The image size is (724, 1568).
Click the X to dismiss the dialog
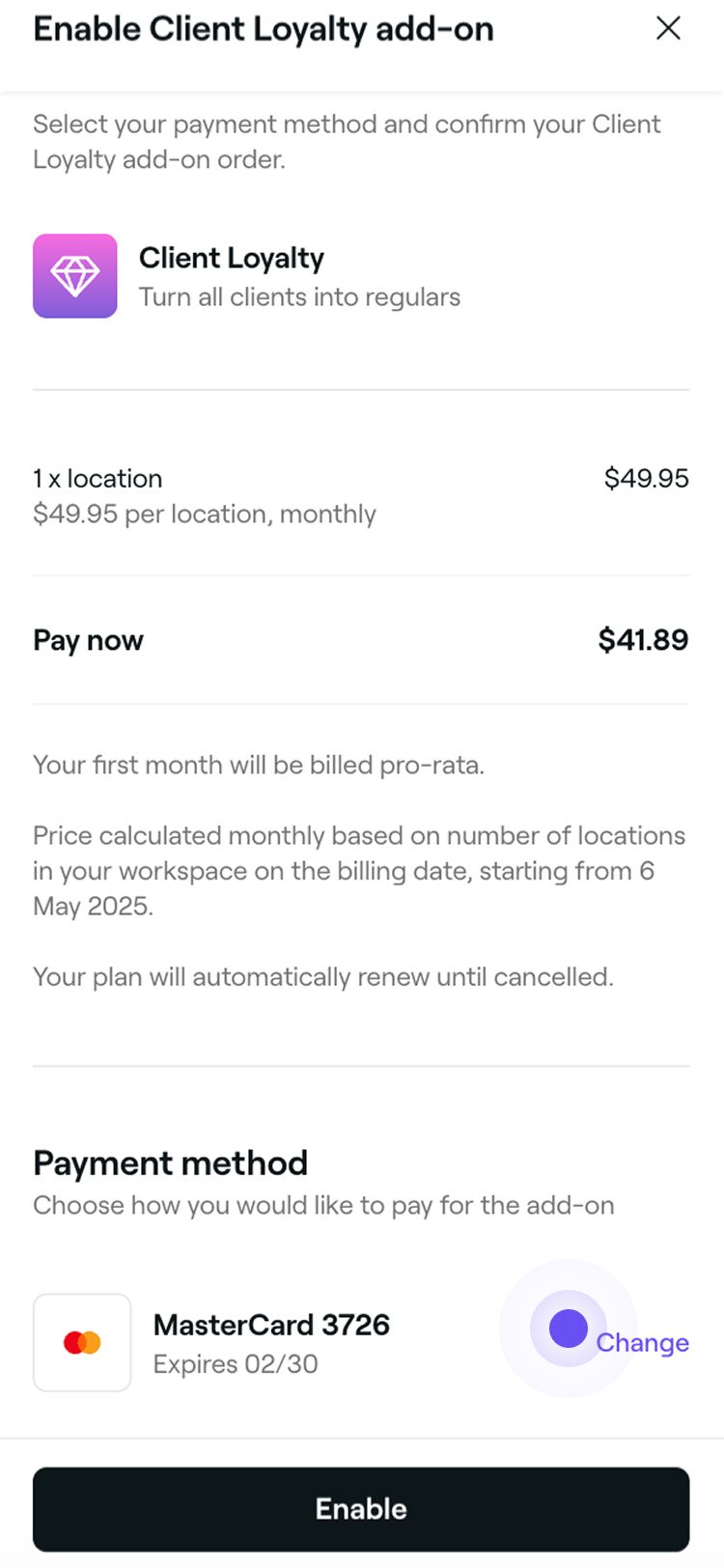(668, 28)
